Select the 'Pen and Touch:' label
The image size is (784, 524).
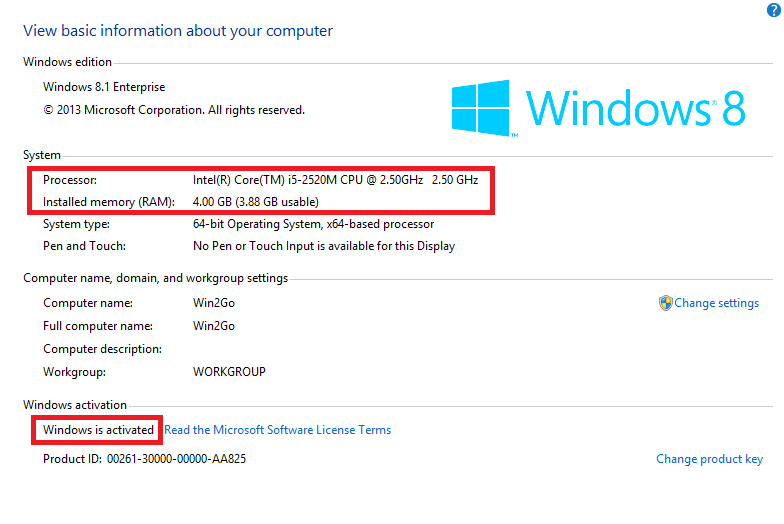tap(84, 246)
